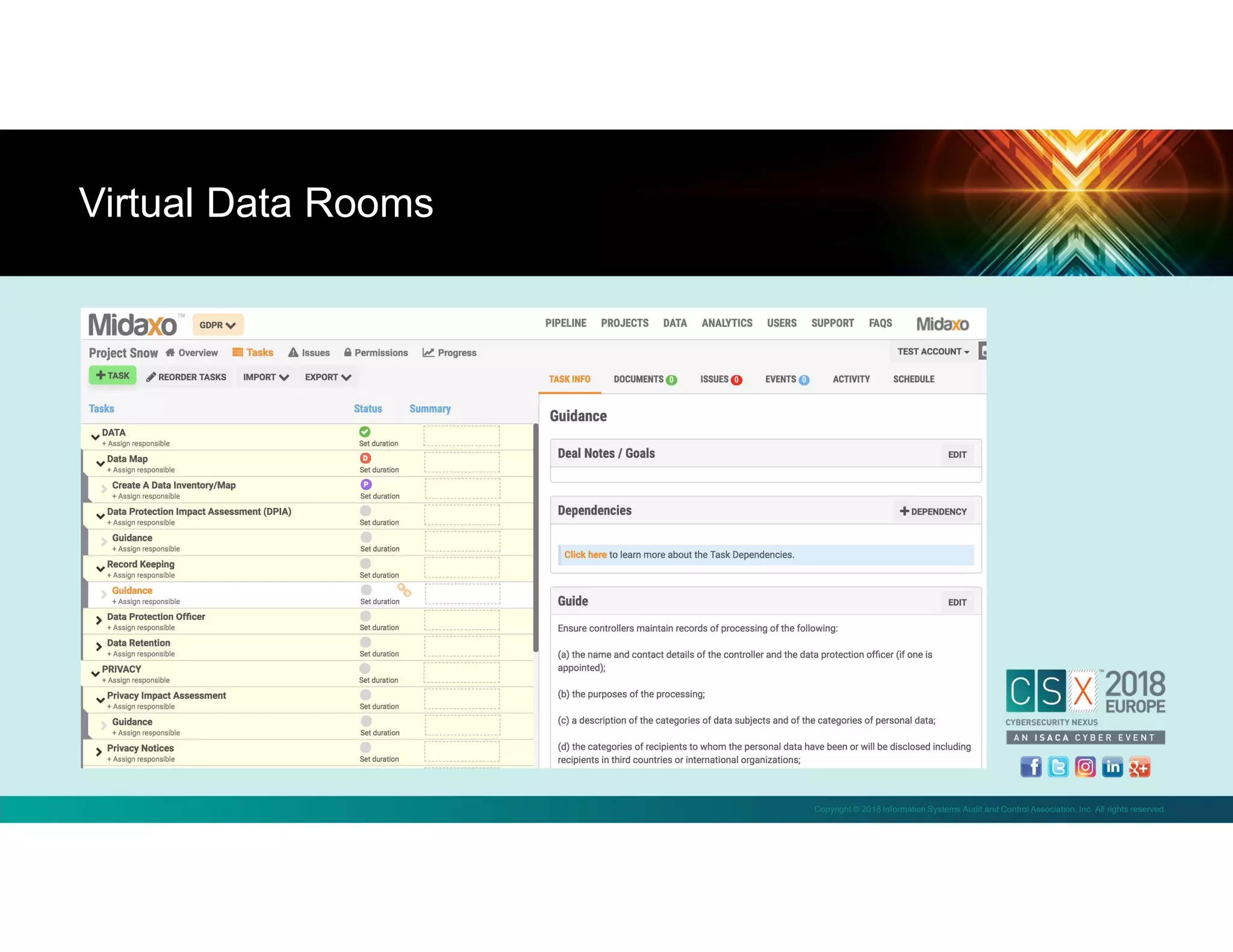Expand the Data Protection Officer task
Screen dimensions: 1233x952
tap(99, 620)
